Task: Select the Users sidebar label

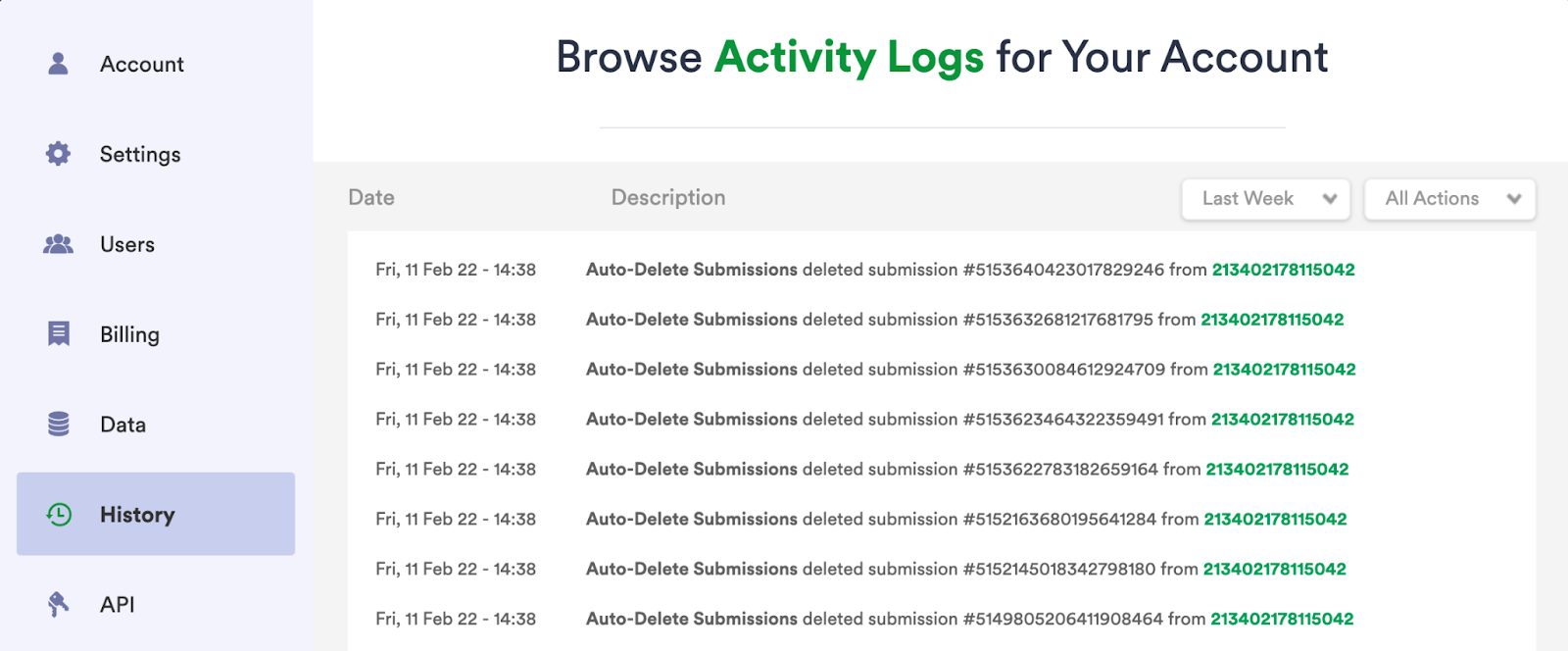Action: (127, 245)
